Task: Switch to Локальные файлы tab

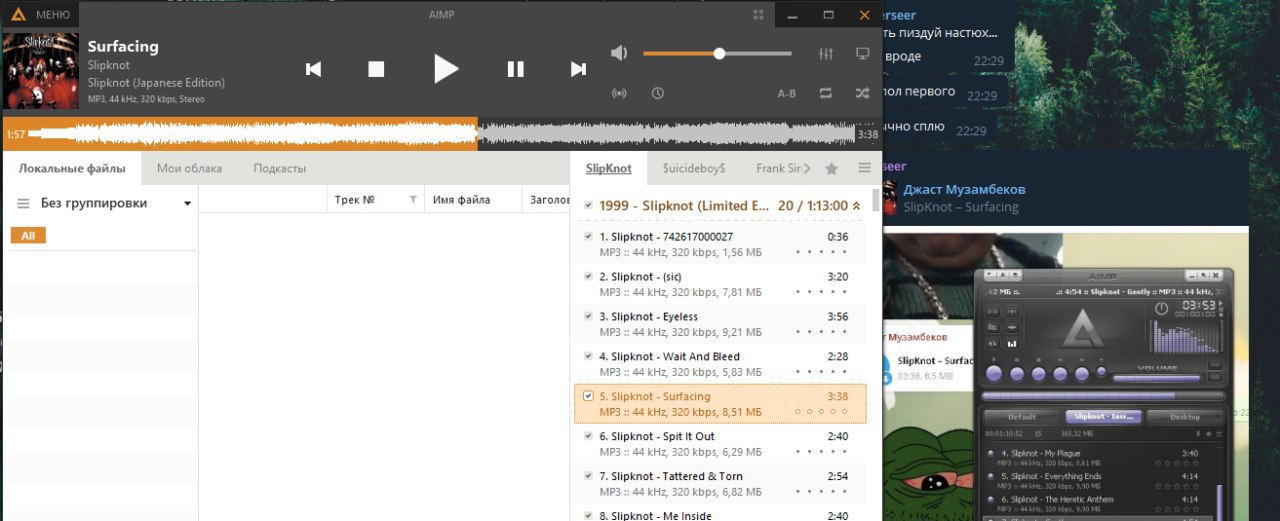Action: (72, 168)
